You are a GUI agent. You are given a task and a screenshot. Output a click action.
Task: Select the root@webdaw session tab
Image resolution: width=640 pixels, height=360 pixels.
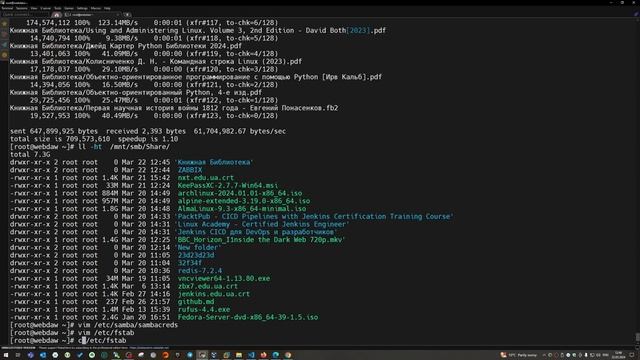pos(91,15)
